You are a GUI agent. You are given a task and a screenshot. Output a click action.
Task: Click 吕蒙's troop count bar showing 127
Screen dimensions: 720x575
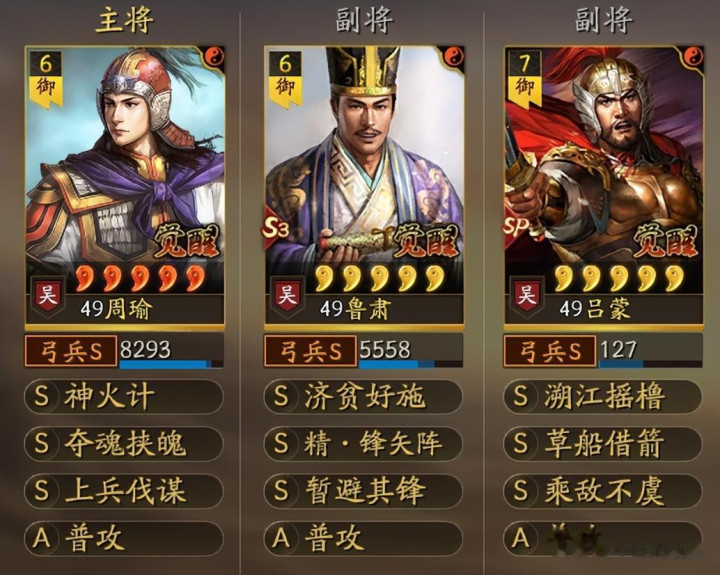[x=650, y=351]
